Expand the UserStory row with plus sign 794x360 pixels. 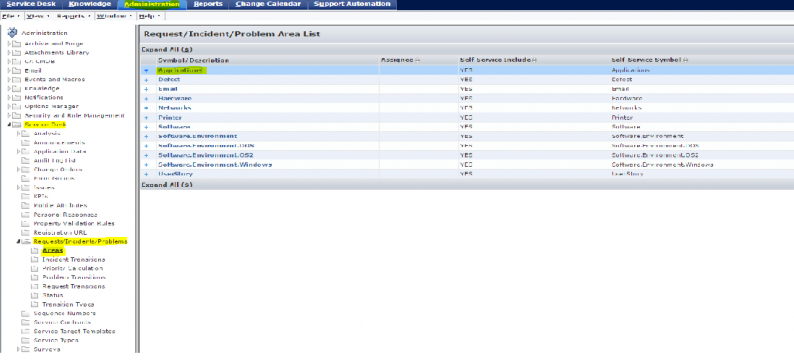(147, 174)
